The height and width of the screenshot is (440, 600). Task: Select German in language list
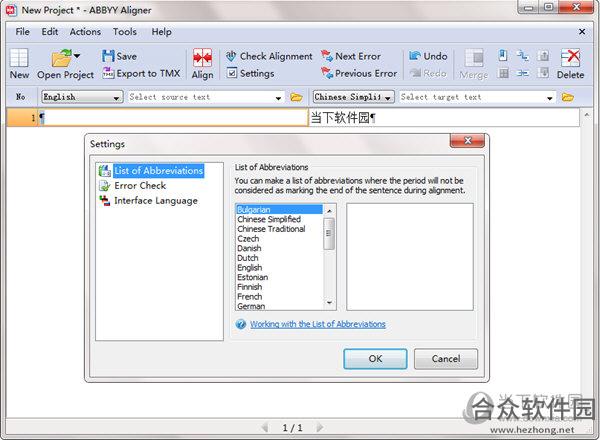(x=279, y=306)
